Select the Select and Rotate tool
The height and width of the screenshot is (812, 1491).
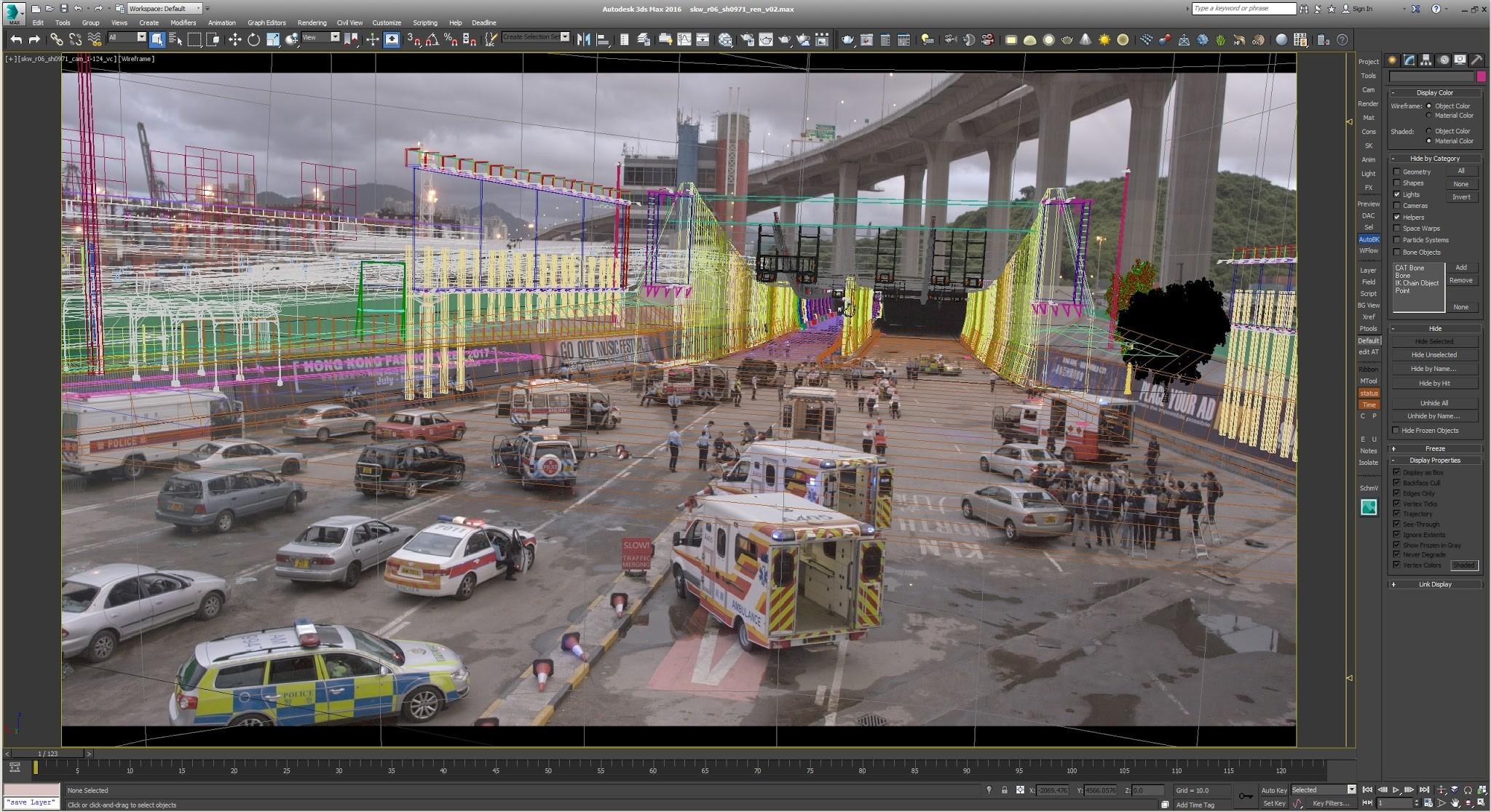pyautogui.click(x=253, y=39)
